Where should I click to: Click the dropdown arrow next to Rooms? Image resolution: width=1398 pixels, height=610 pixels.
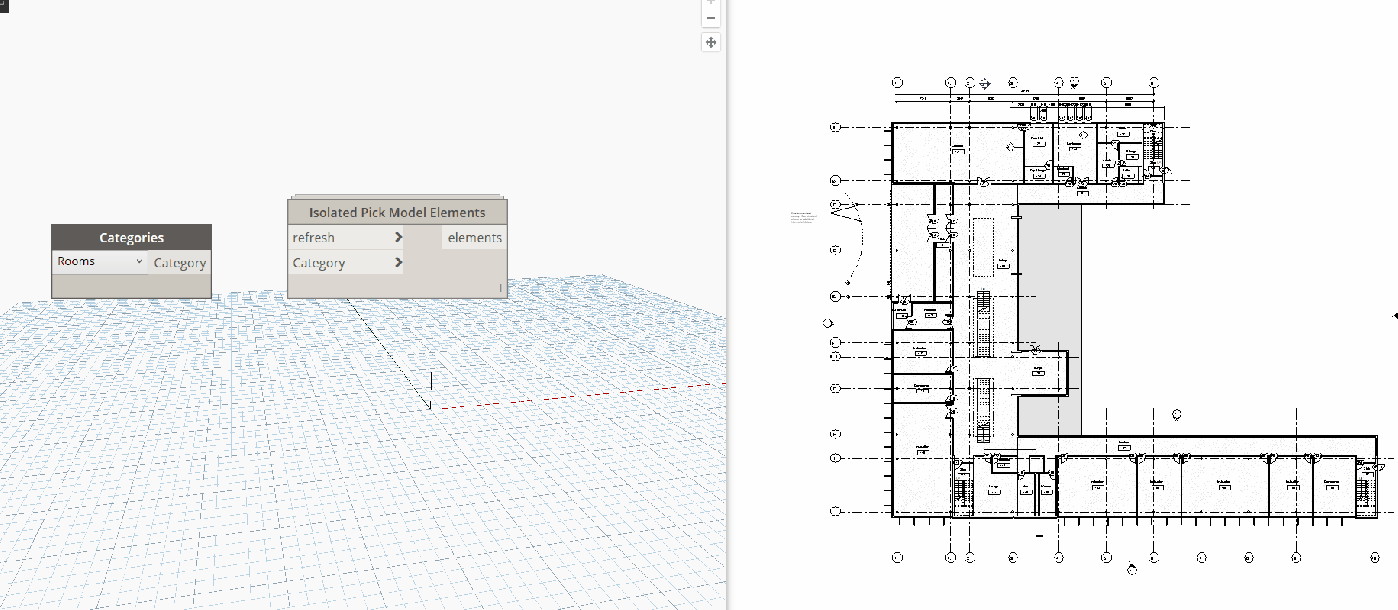coord(138,261)
